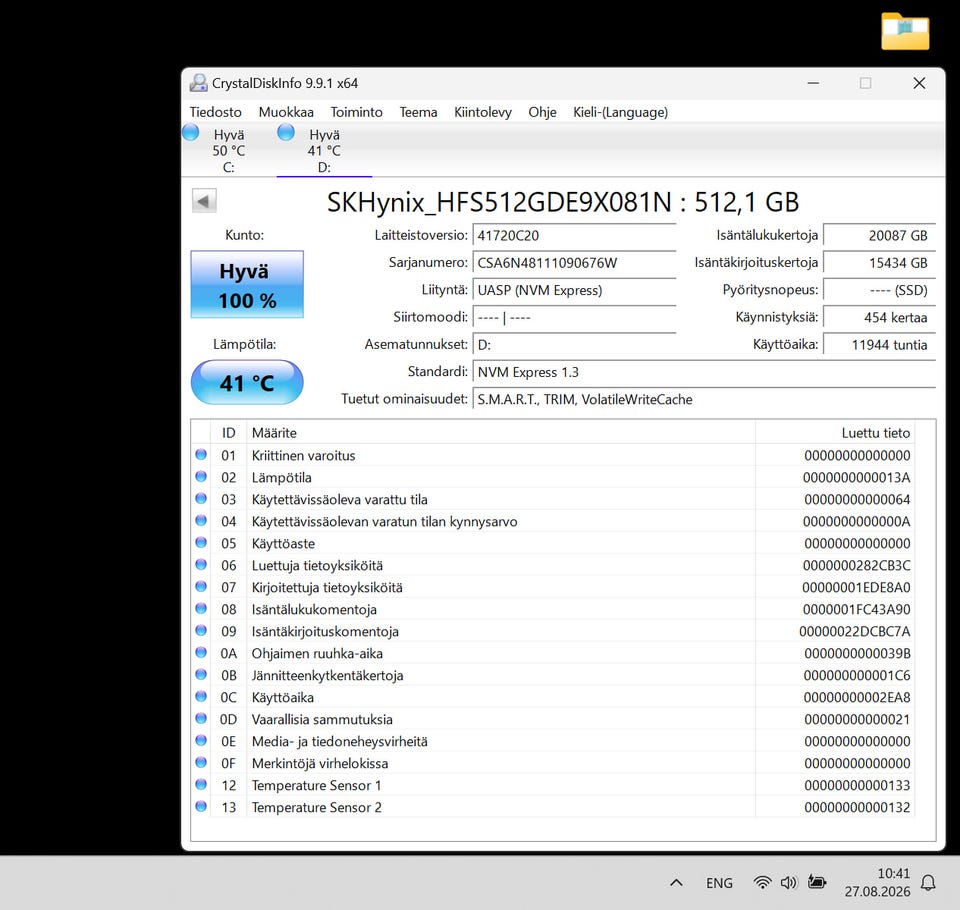Select the Kriittinen varoitus attribute text
This screenshot has width=960, height=910.
coord(303,456)
